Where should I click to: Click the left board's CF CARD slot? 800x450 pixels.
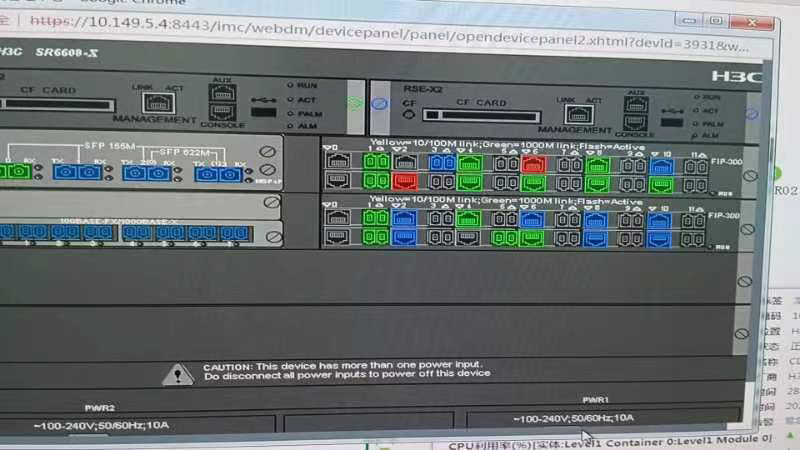tap(57, 105)
